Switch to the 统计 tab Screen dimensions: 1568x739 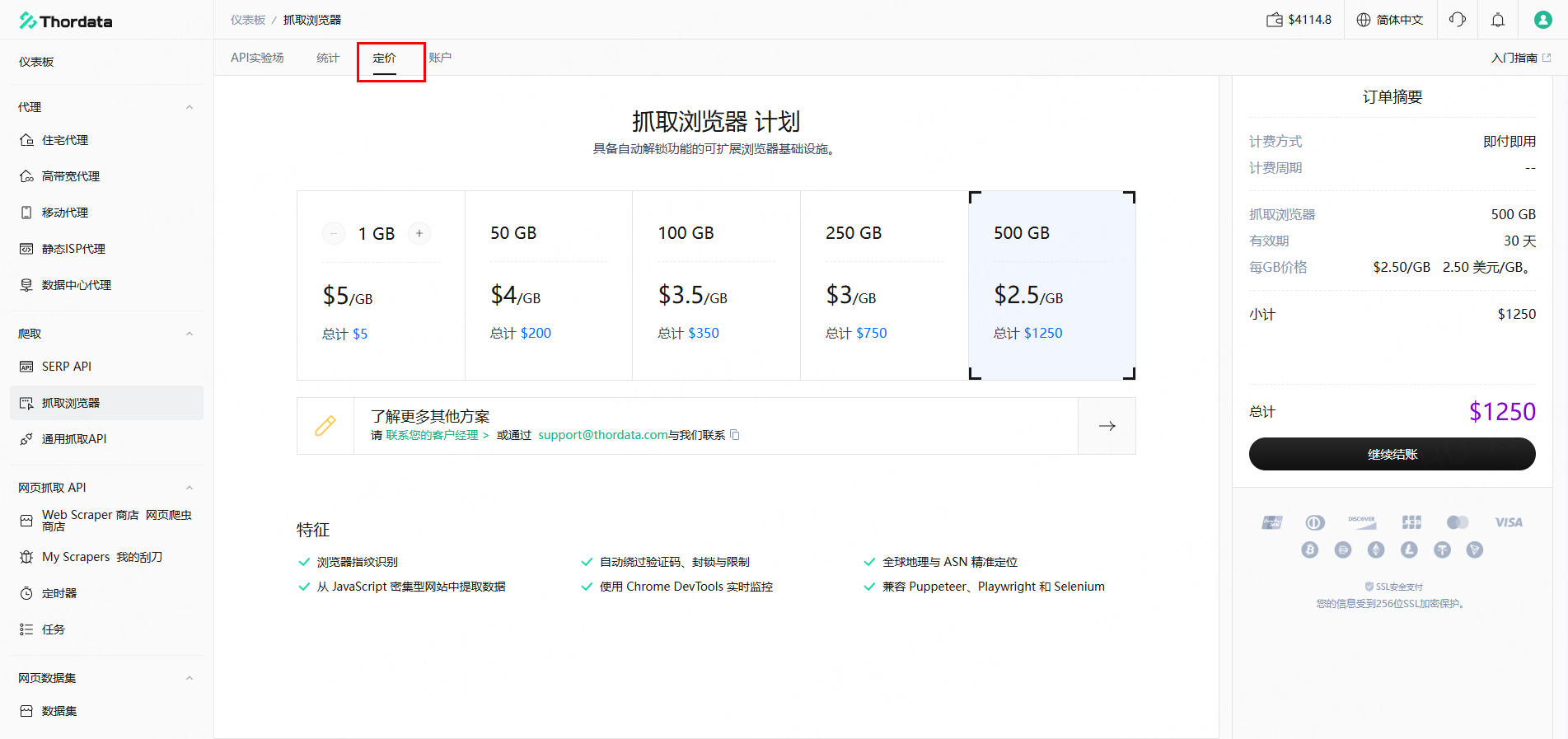(327, 58)
